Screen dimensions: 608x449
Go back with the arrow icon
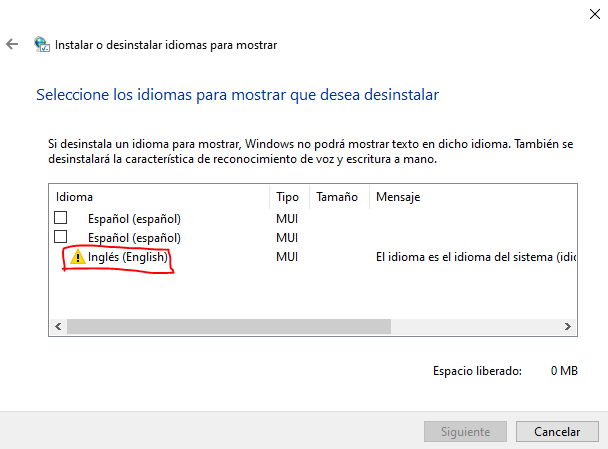12,44
